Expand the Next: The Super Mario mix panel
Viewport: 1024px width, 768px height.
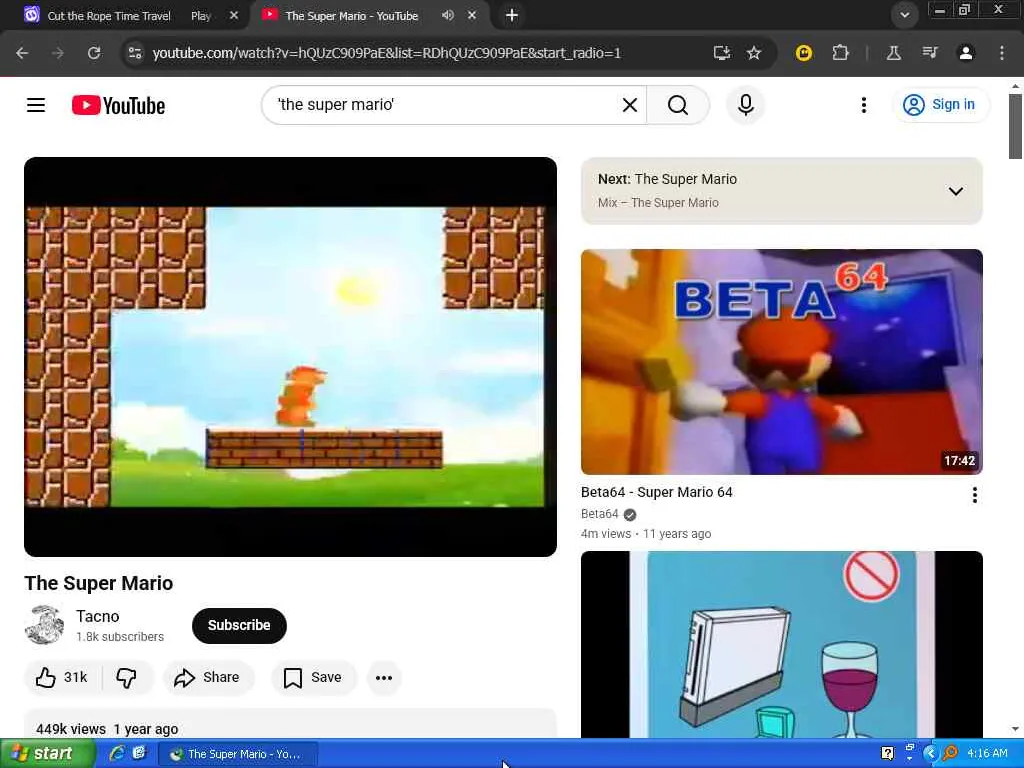pos(955,191)
